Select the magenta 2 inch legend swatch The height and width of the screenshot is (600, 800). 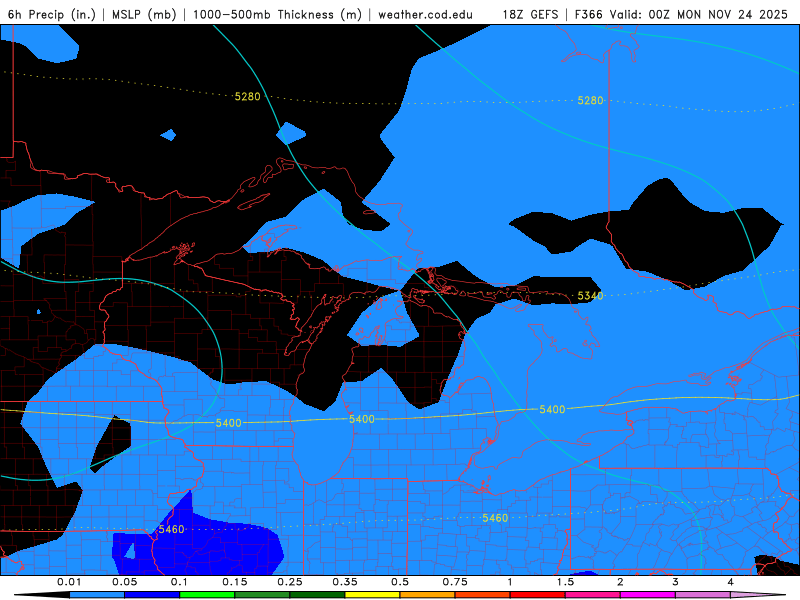point(648,595)
